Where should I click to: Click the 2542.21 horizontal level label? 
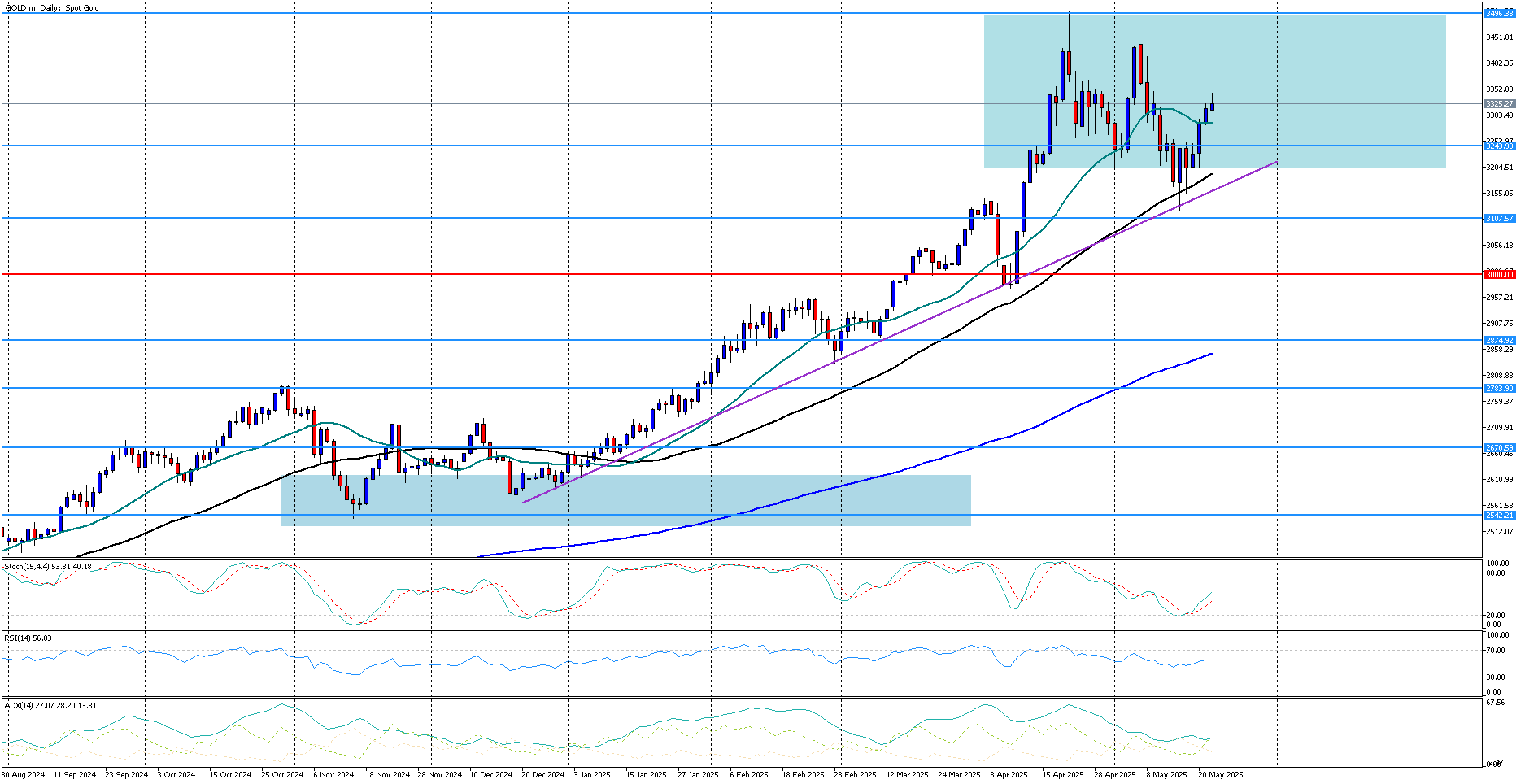pyautogui.click(x=1500, y=516)
